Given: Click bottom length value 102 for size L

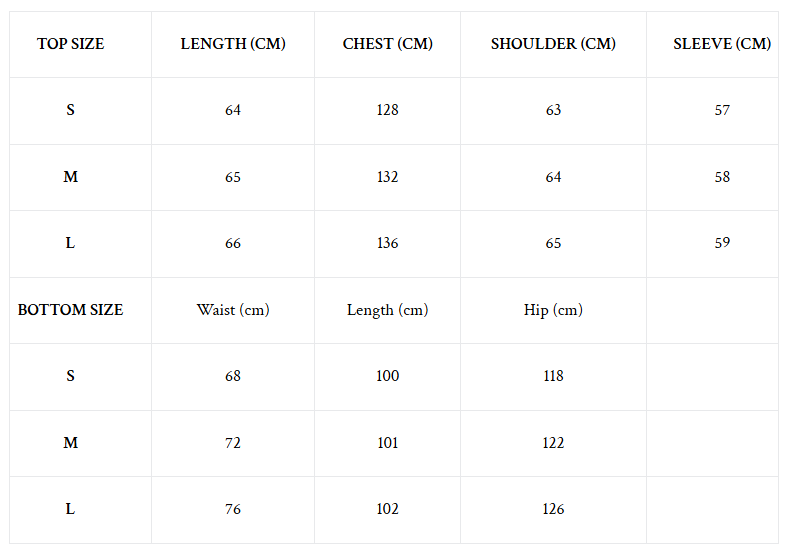Looking at the screenshot, I should (387, 509).
